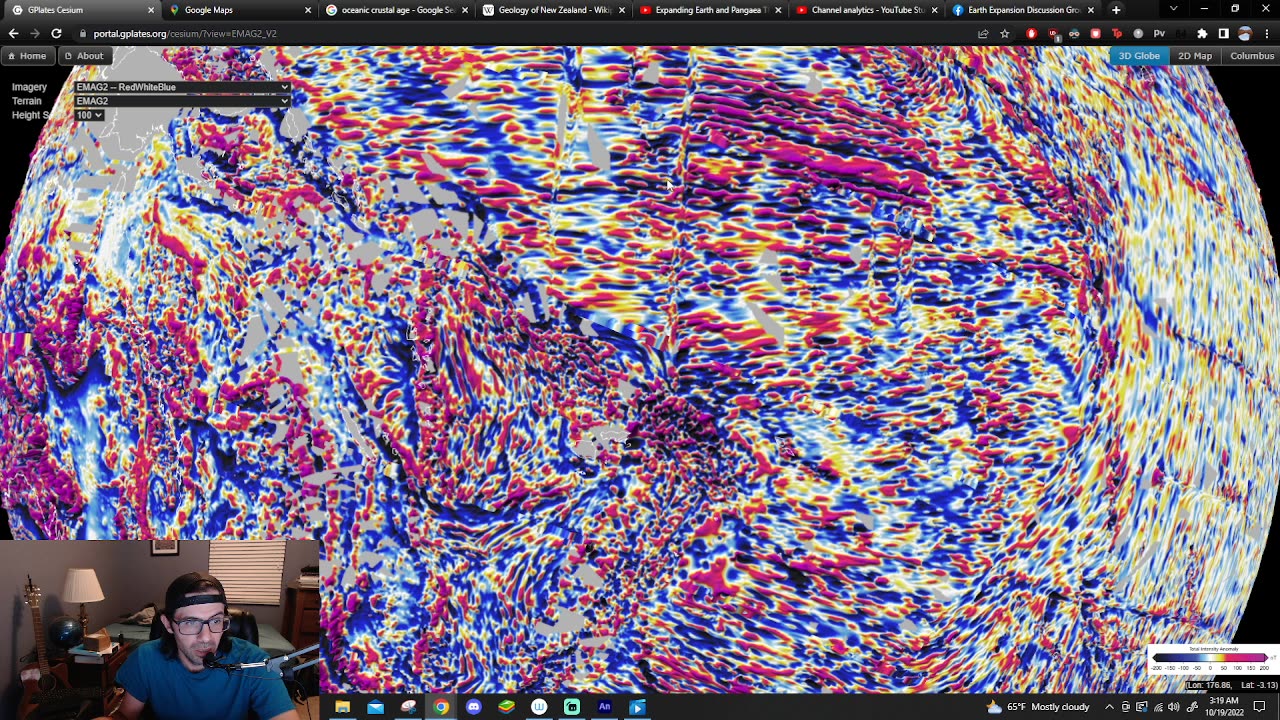1280x720 pixels.
Task: Open the red Tp extension icon
Action: 1117,34
